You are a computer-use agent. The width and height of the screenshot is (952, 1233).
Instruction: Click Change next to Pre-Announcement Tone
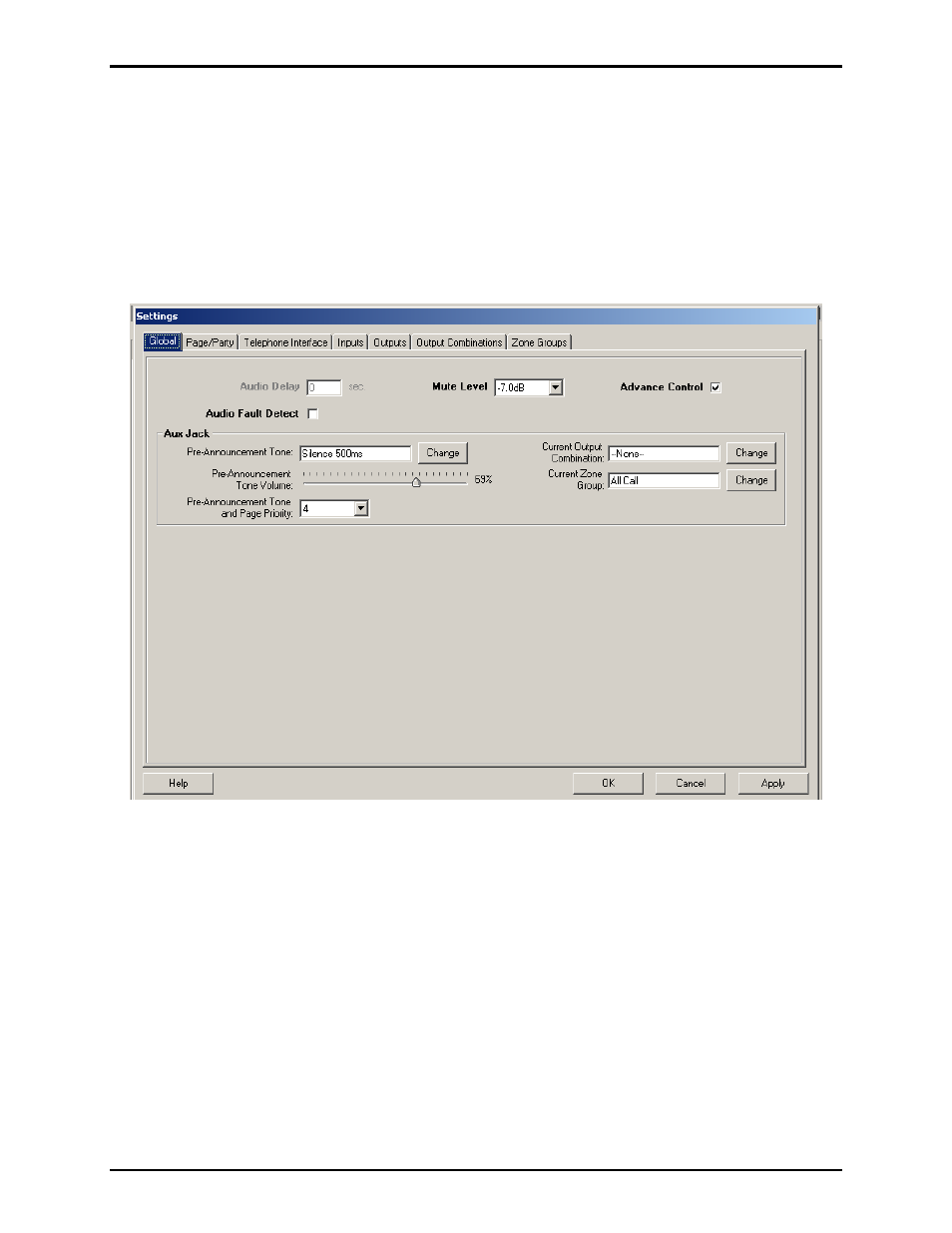click(442, 453)
